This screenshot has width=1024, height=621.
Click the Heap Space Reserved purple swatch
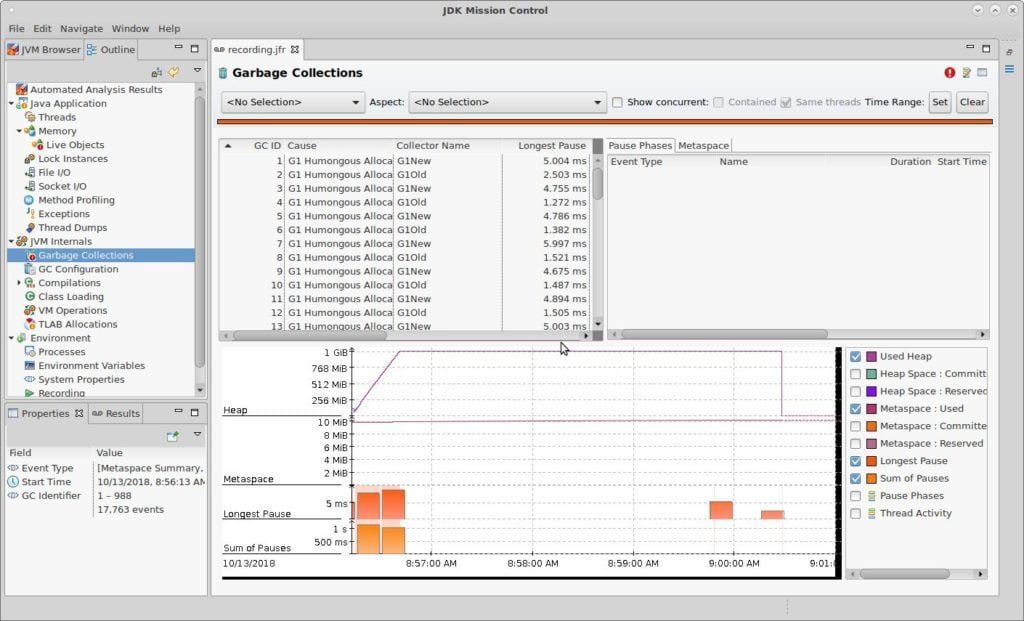871,391
